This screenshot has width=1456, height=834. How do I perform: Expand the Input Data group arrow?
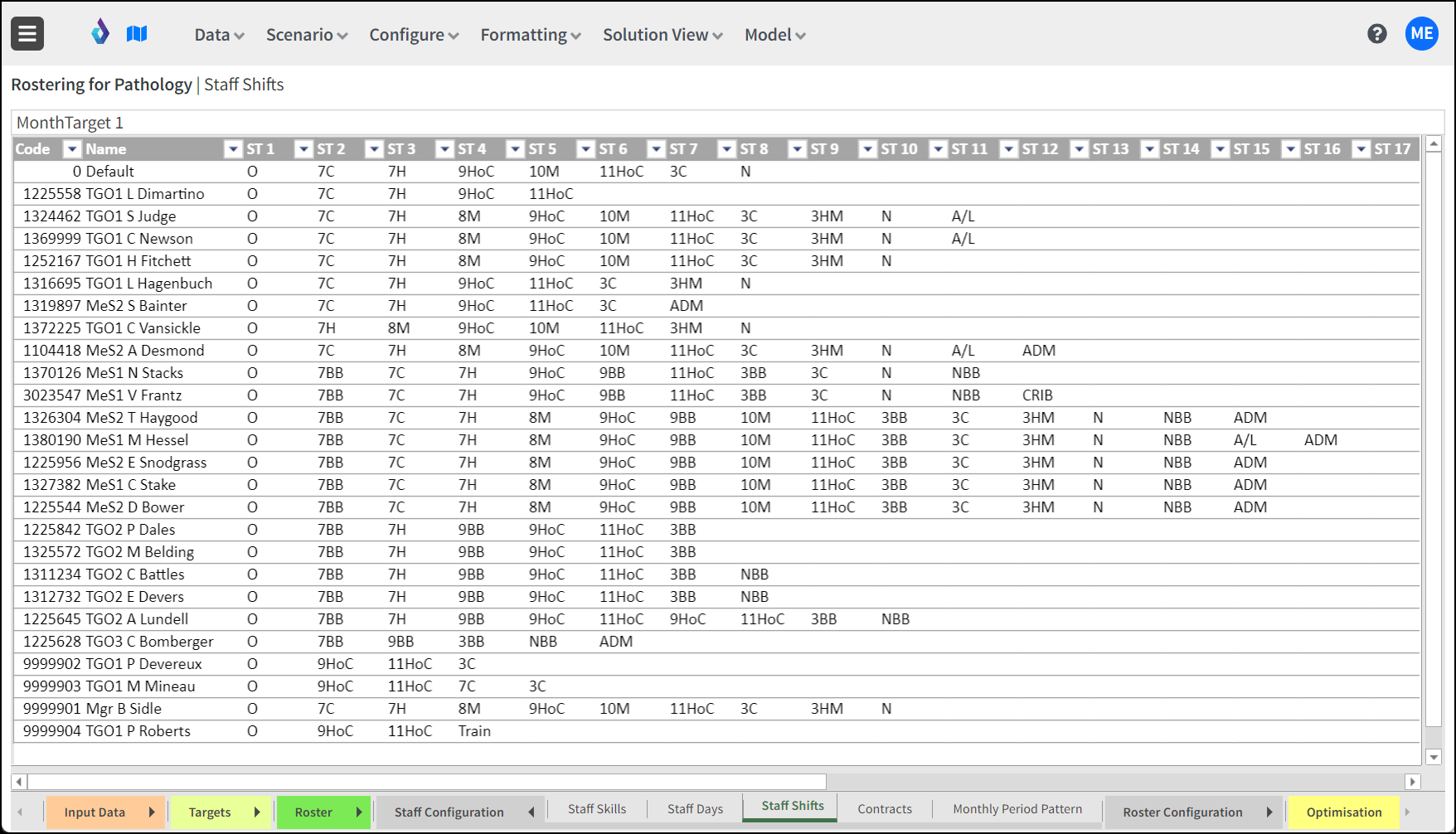[x=152, y=812]
